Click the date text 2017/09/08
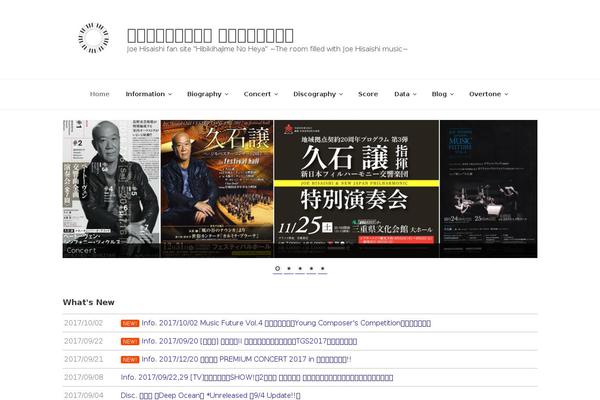This screenshot has height=400, width=600. click(84, 377)
